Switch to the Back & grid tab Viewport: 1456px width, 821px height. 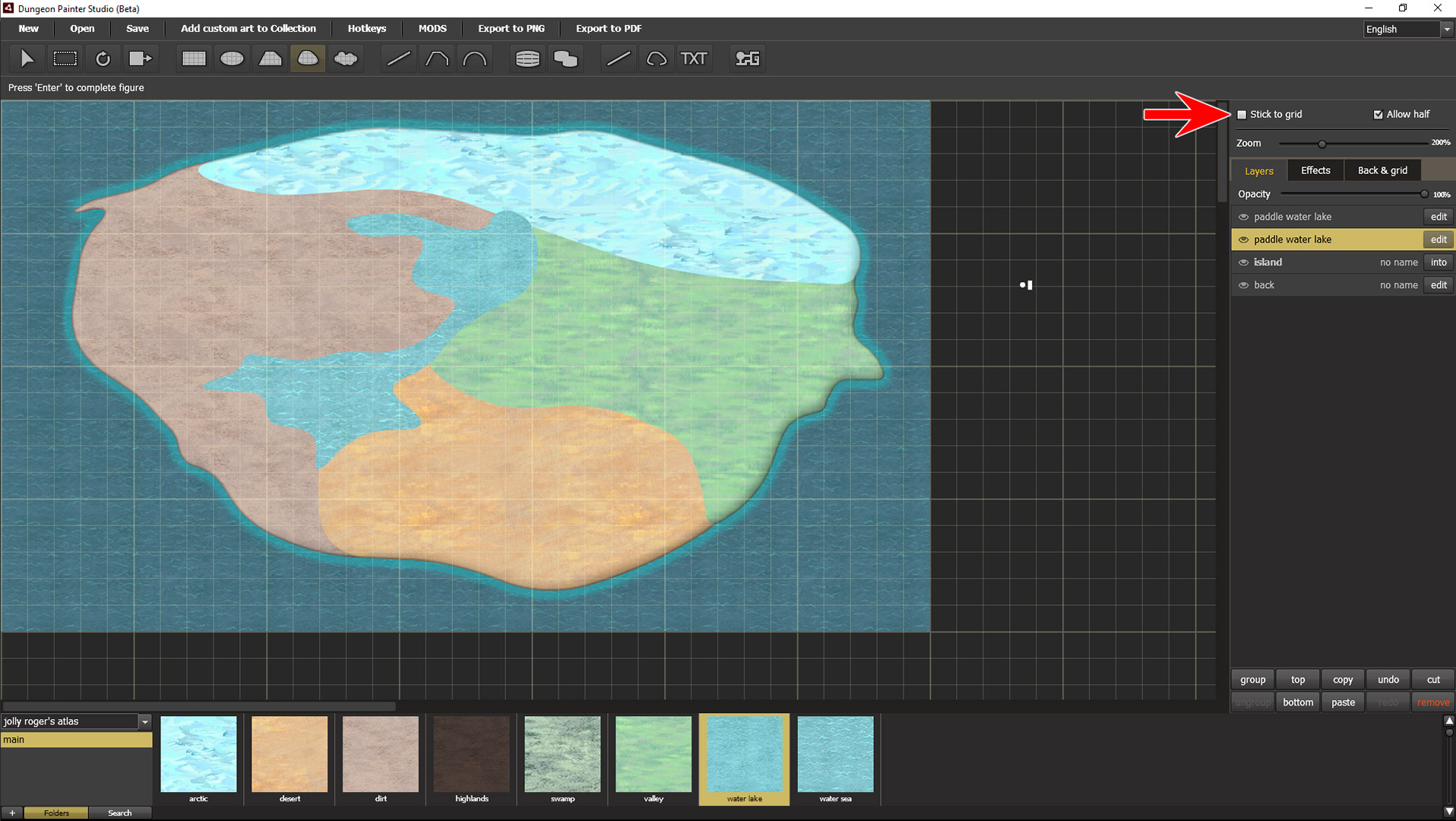[x=1382, y=170]
